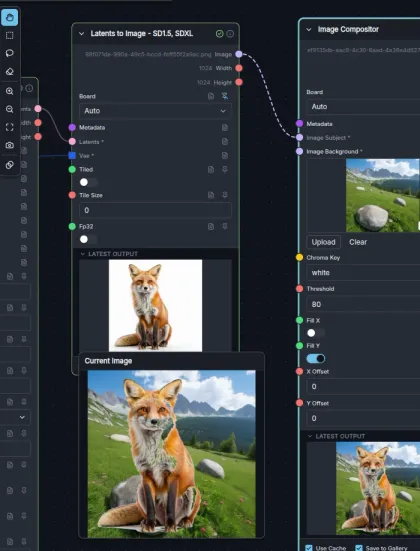420x551 pixels.
Task: Click the zoom out magnifier icon
Action: pyautogui.click(x=9, y=109)
